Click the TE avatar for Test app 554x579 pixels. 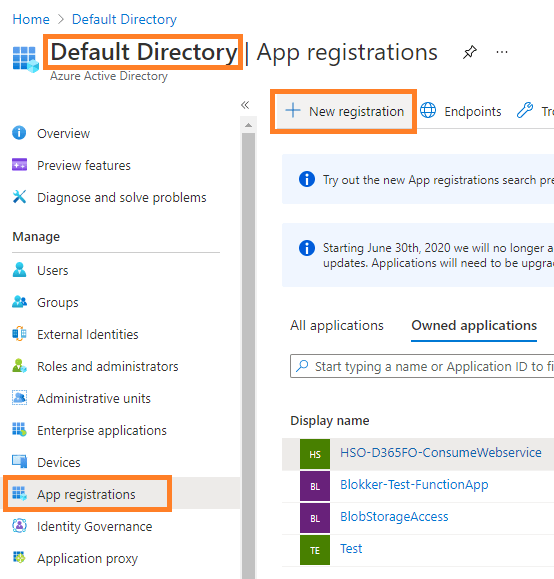(x=315, y=550)
